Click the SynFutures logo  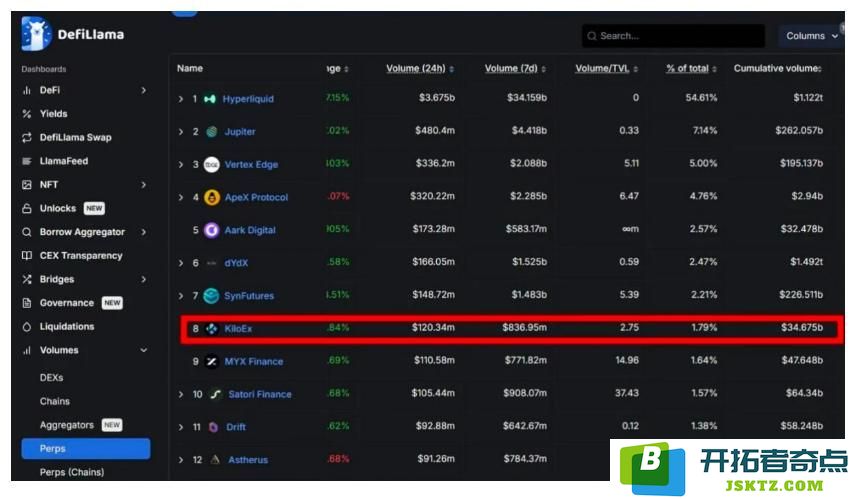[x=211, y=296]
